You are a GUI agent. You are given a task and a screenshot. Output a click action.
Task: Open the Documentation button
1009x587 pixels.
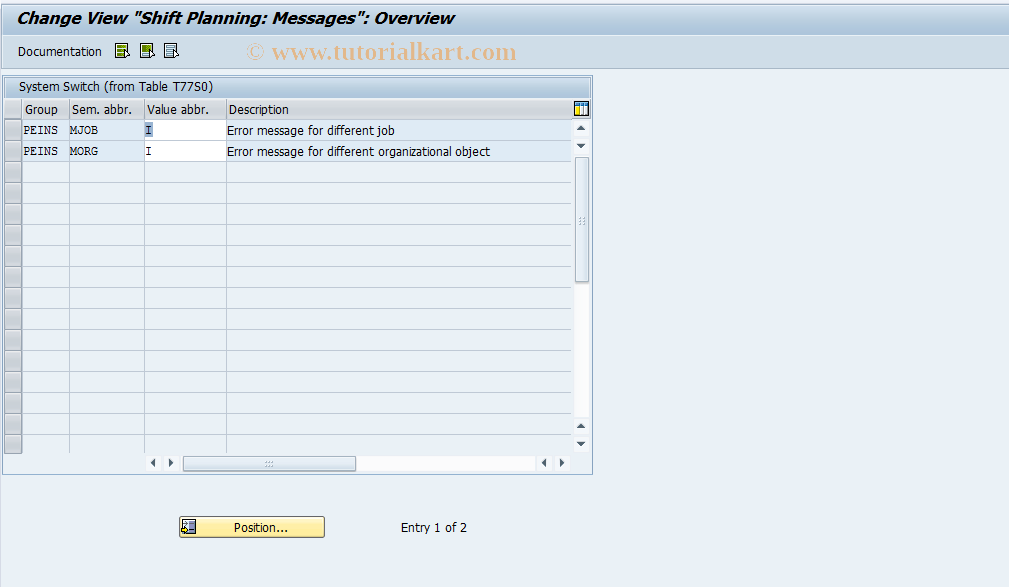59,51
